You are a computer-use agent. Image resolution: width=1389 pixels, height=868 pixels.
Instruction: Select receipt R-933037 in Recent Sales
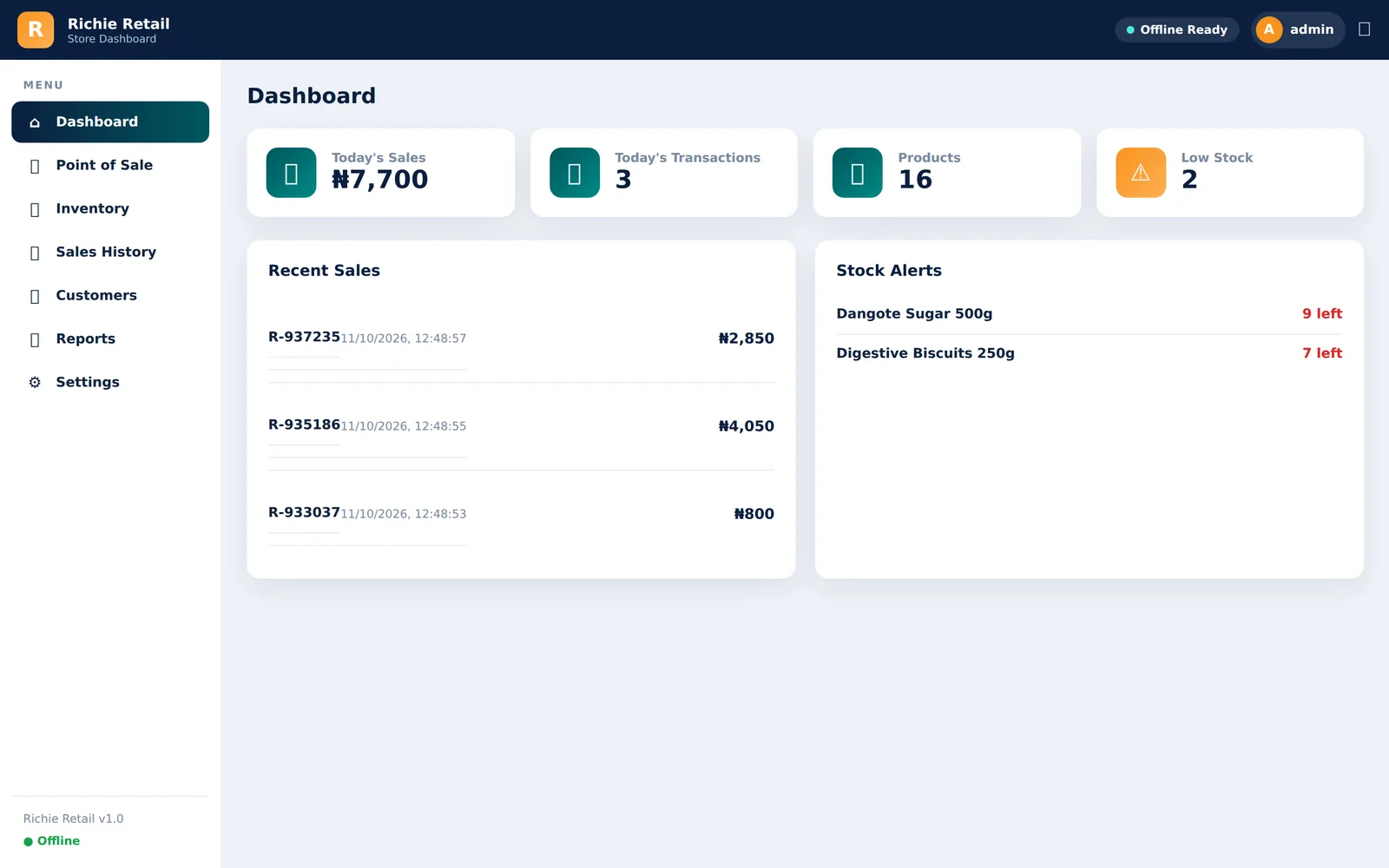tap(304, 512)
